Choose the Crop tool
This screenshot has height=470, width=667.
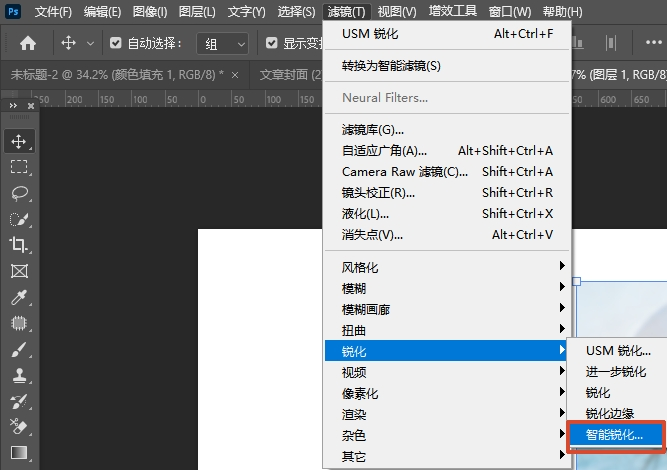(x=19, y=245)
